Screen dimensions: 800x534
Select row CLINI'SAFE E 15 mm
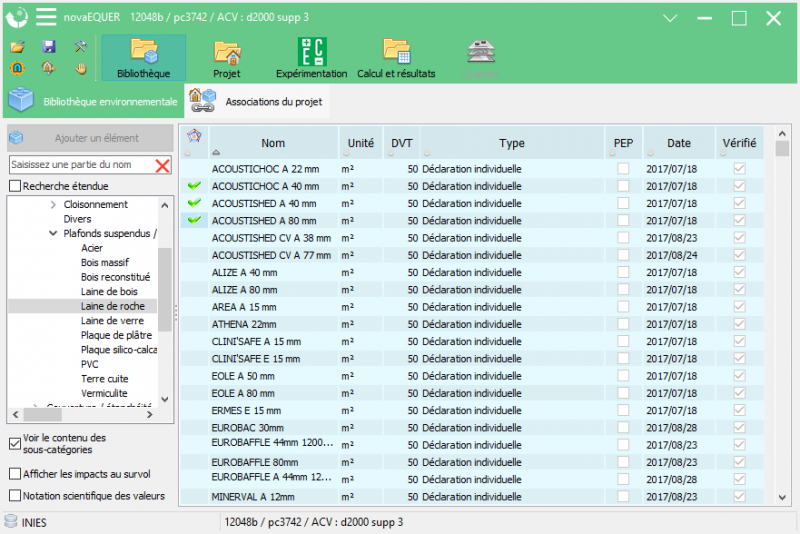click(472, 359)
